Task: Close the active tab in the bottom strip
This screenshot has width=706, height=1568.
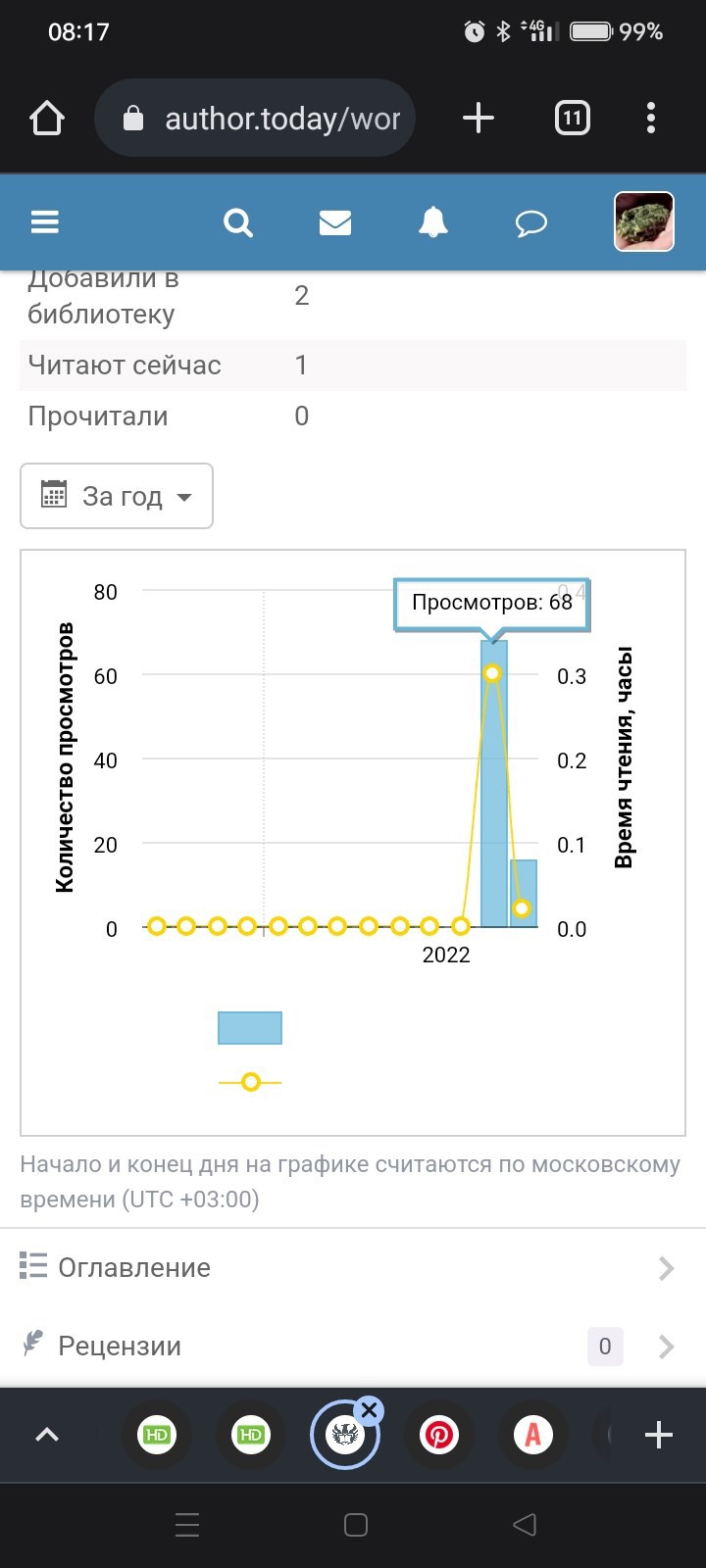Action: coord(369,1411)
